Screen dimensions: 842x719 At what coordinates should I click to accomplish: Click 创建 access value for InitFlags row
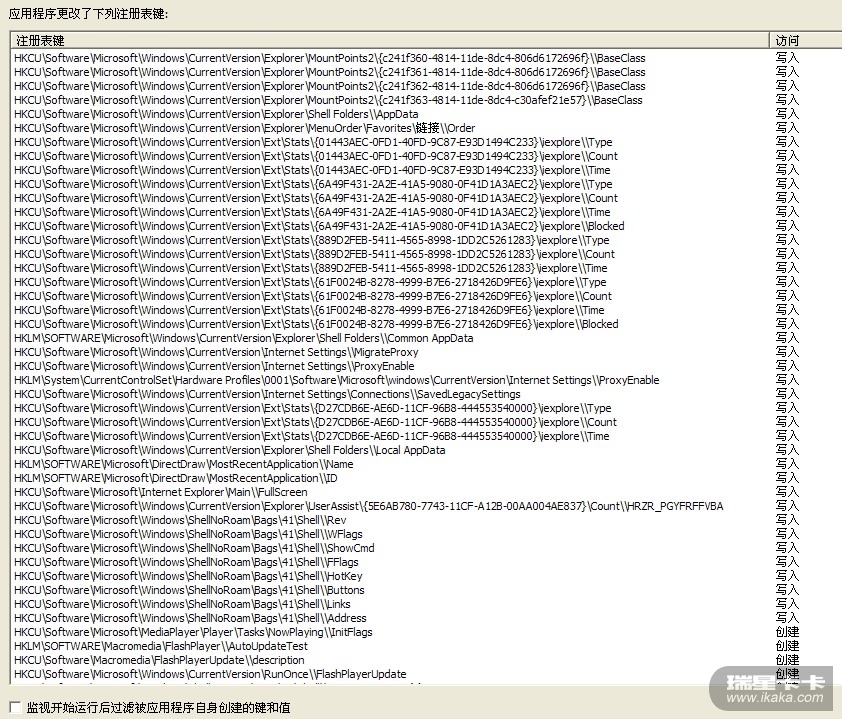pos(787,632)
